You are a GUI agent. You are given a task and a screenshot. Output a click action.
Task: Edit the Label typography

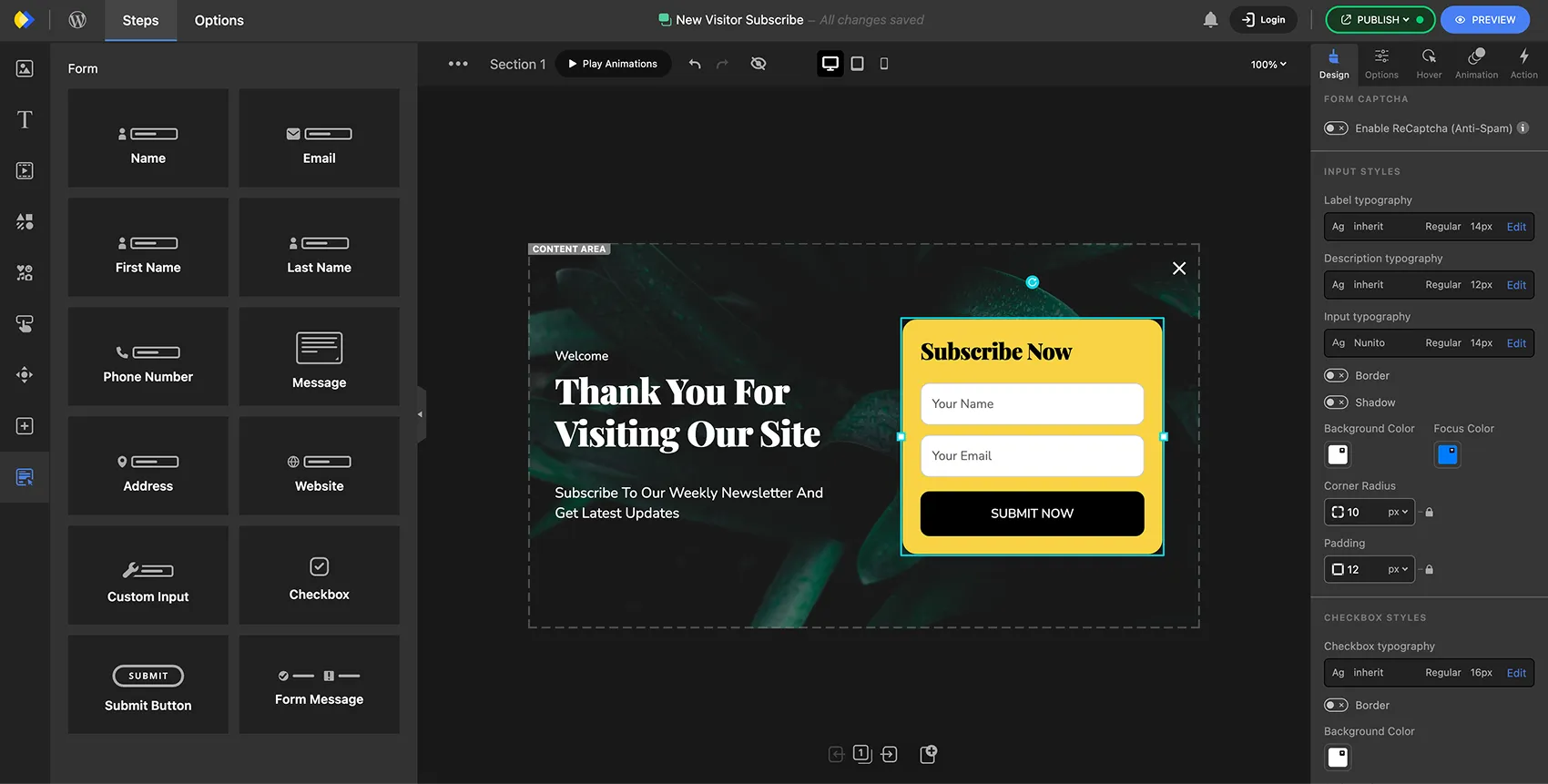[1516, 227]
